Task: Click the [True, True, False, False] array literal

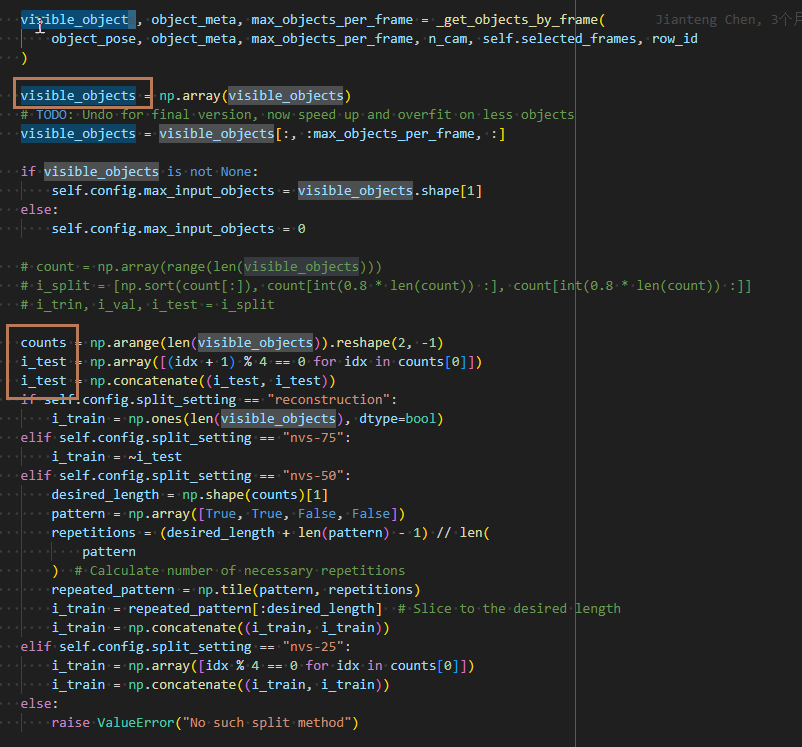Action: [x=298, y=514]
